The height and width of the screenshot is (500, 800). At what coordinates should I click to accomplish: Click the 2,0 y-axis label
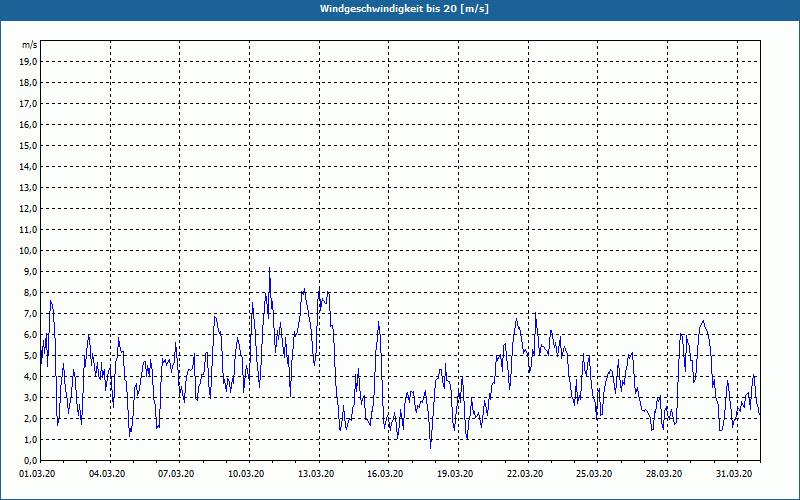point(30,418)
